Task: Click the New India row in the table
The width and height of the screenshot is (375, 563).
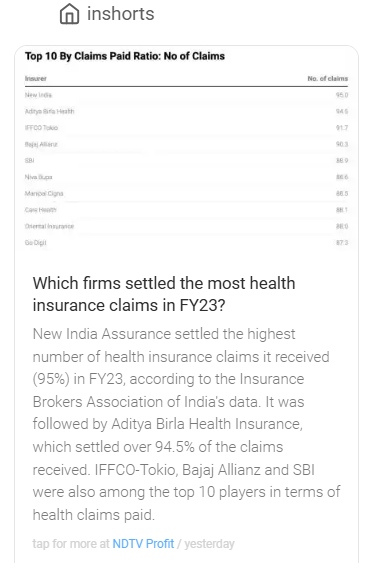Action: coord(186,95)
